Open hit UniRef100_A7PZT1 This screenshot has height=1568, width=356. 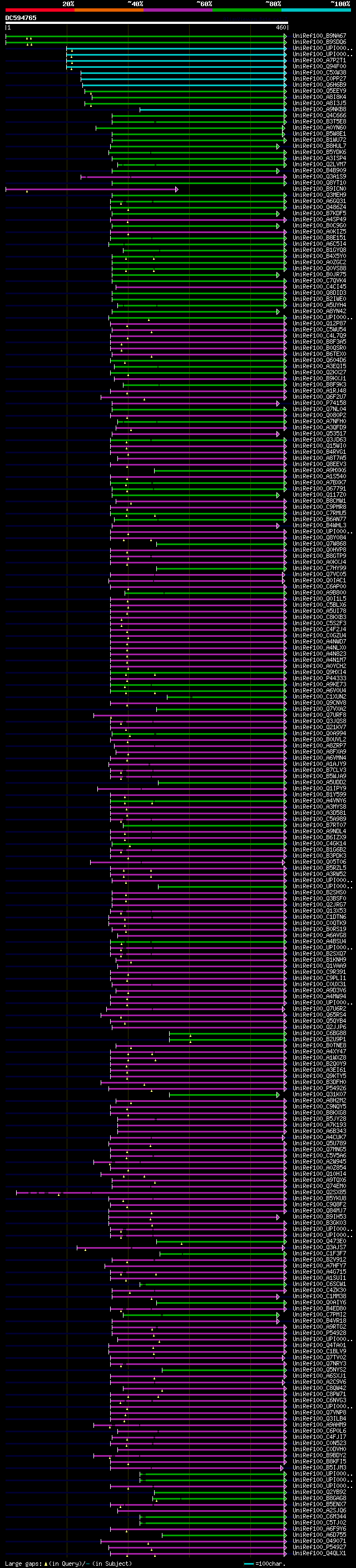[319, 60]
